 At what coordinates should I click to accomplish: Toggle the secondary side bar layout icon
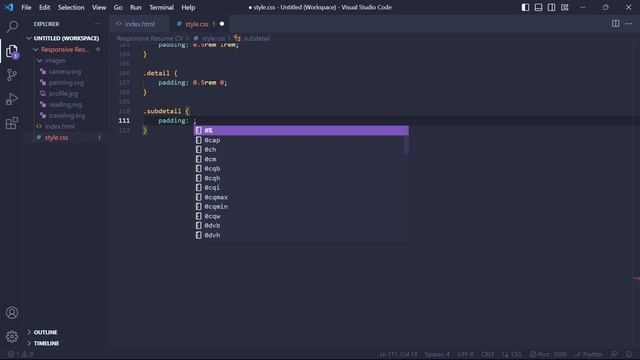point(551,7)
